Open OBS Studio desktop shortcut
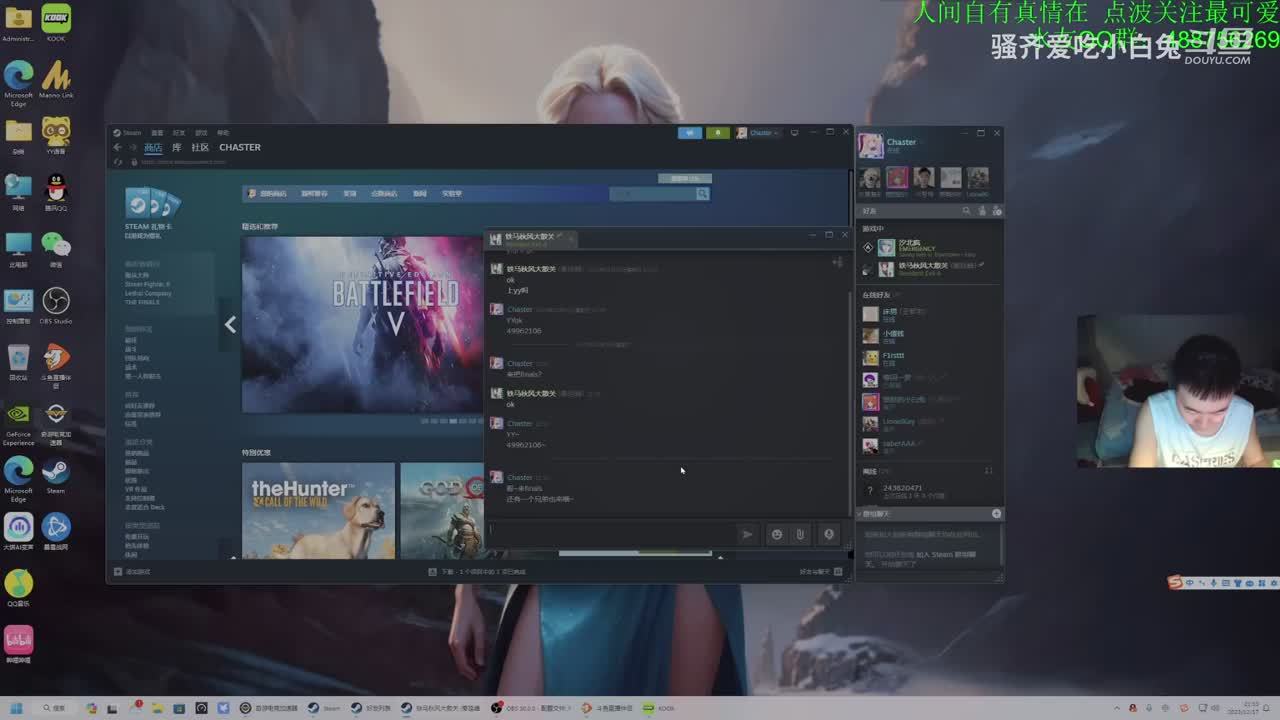 56,305
